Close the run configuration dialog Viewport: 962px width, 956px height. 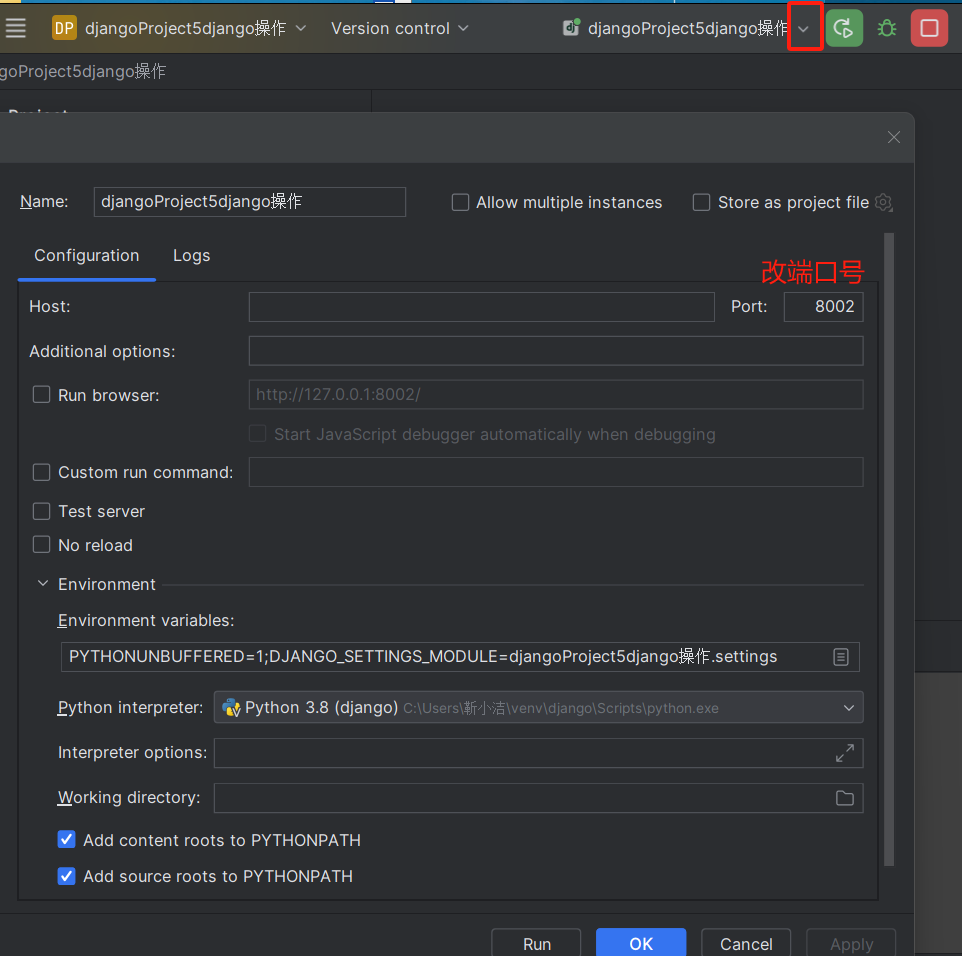point(894,137)
